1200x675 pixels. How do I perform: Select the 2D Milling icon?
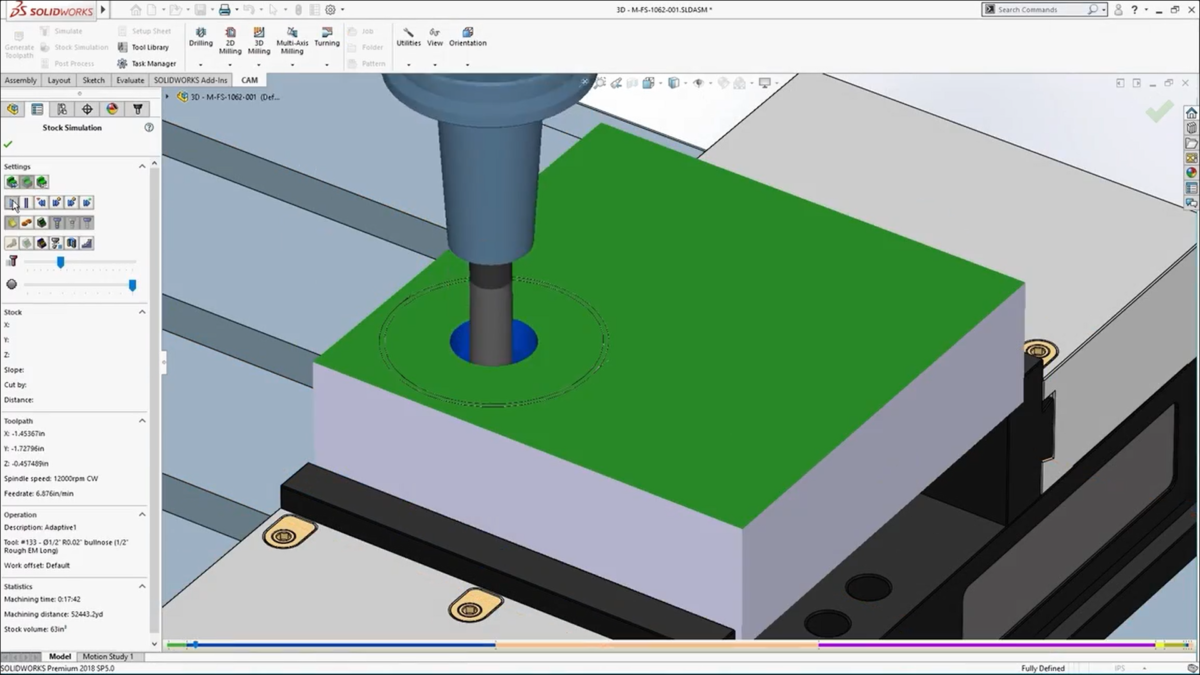tap(230, 32)
